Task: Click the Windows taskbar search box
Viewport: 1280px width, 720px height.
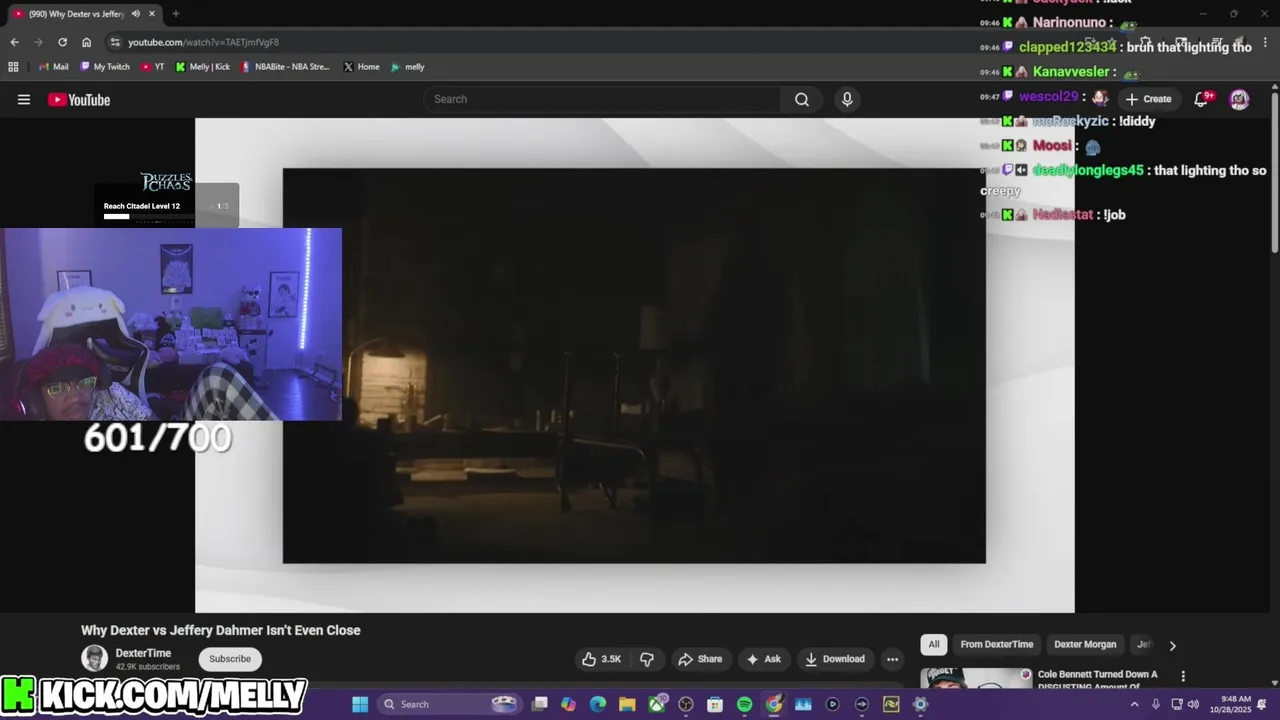Action: click(450, 704)
